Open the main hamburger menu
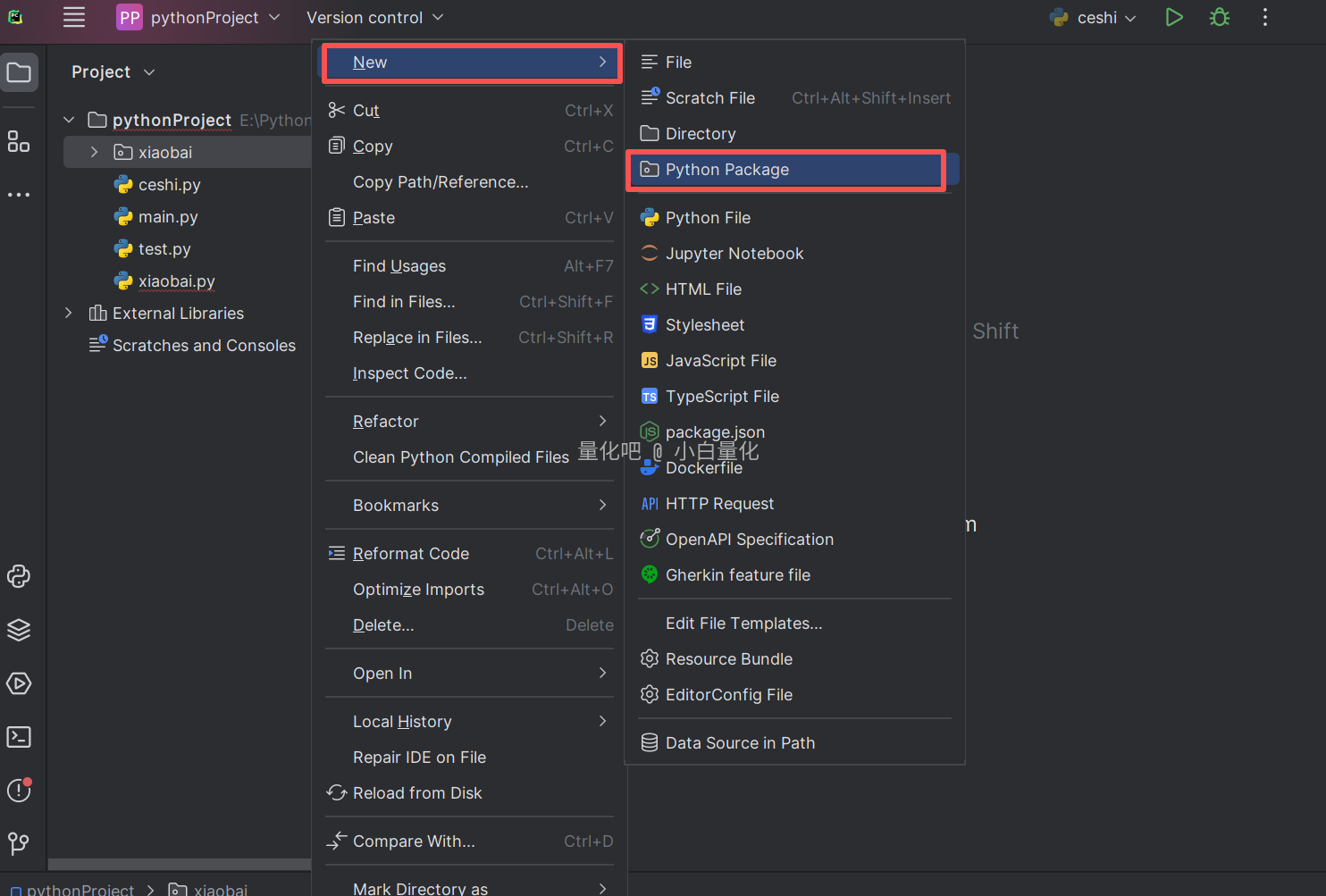Viewport: 1326px width, 896px height. pyautogui.click(x=74, y=18)
